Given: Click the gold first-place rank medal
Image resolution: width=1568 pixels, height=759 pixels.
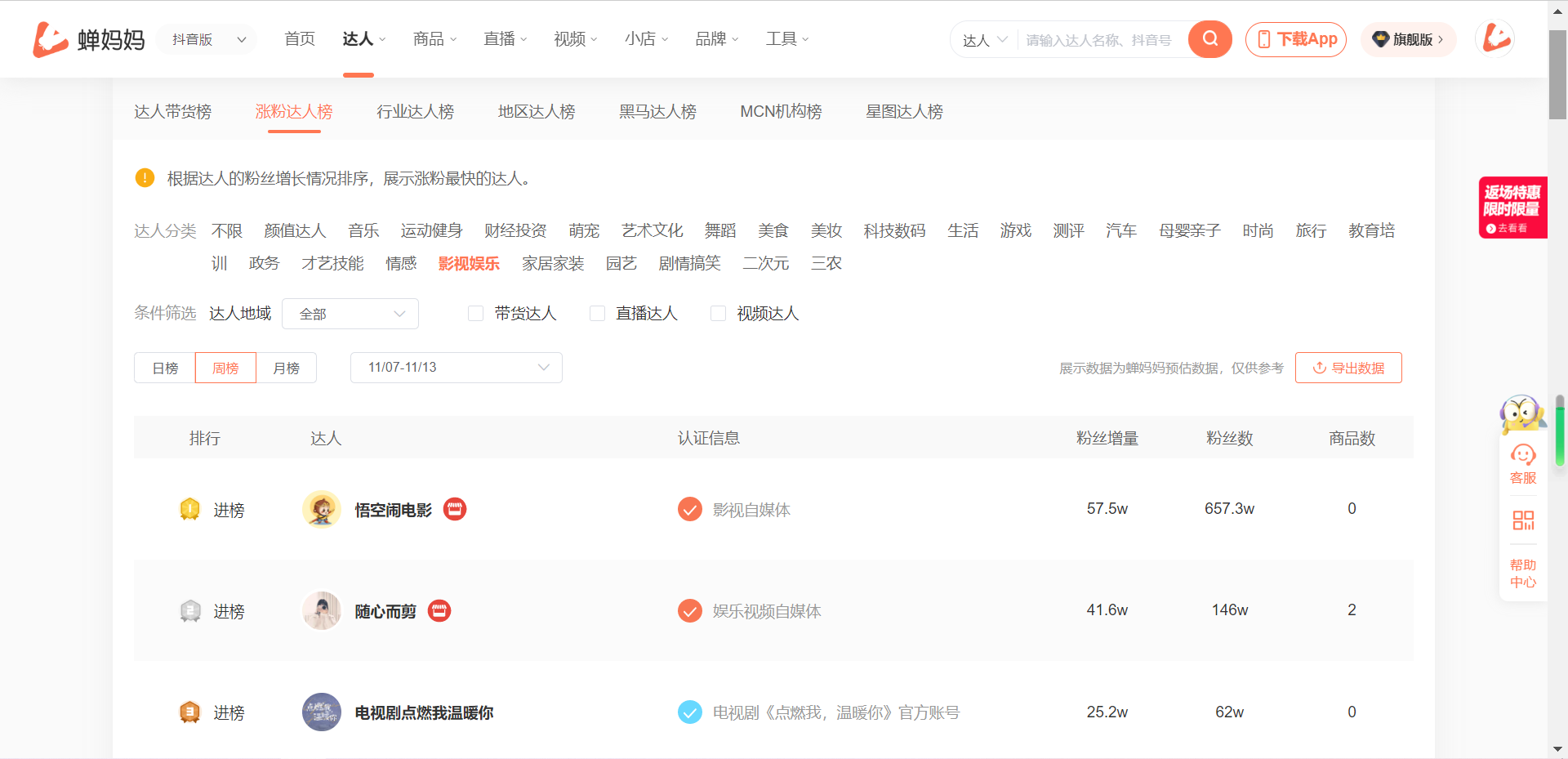Looking at the screenshot, I should point(189,509).
